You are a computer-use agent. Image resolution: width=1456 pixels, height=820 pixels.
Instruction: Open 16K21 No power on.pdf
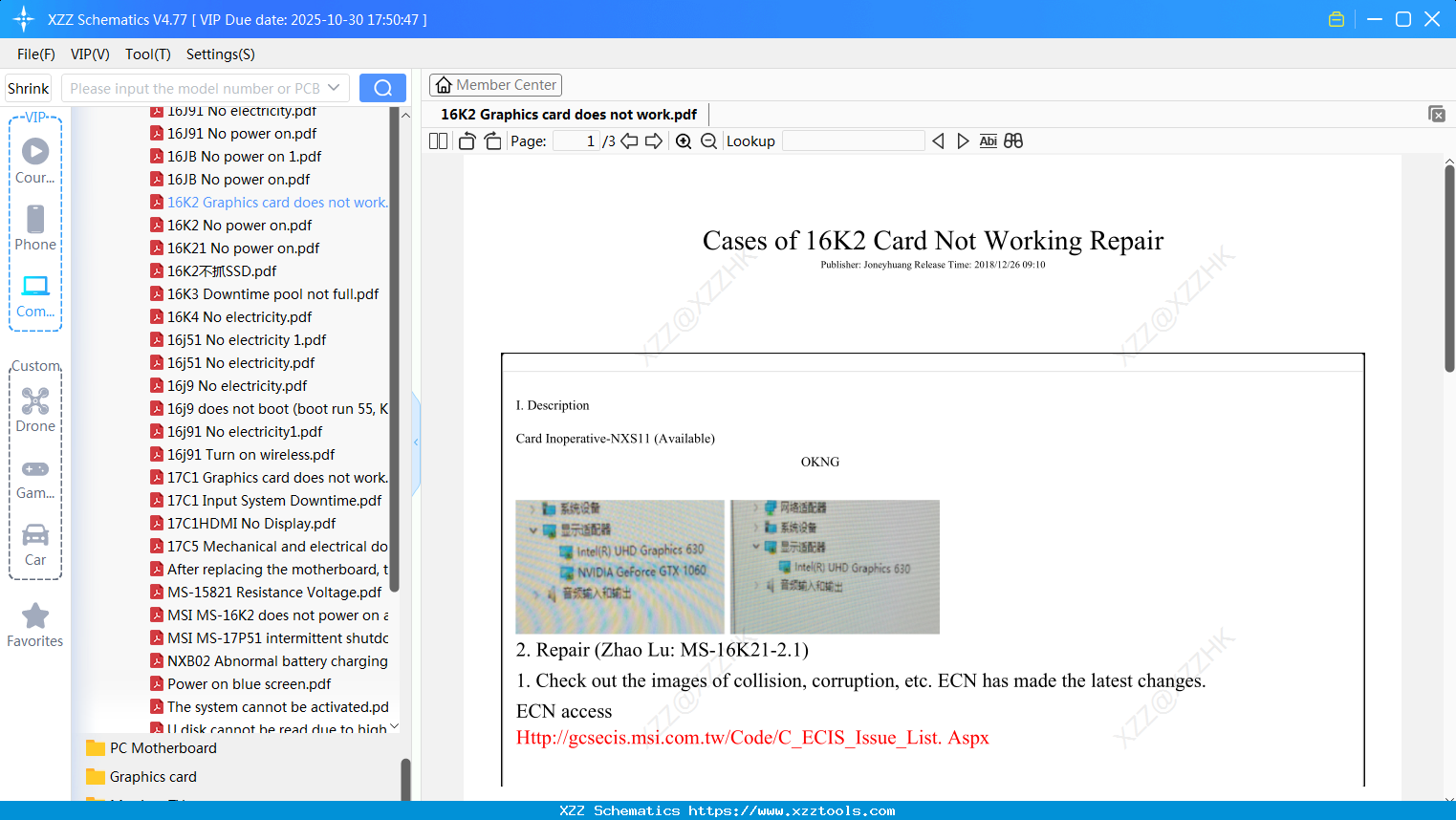click(235, 248)
